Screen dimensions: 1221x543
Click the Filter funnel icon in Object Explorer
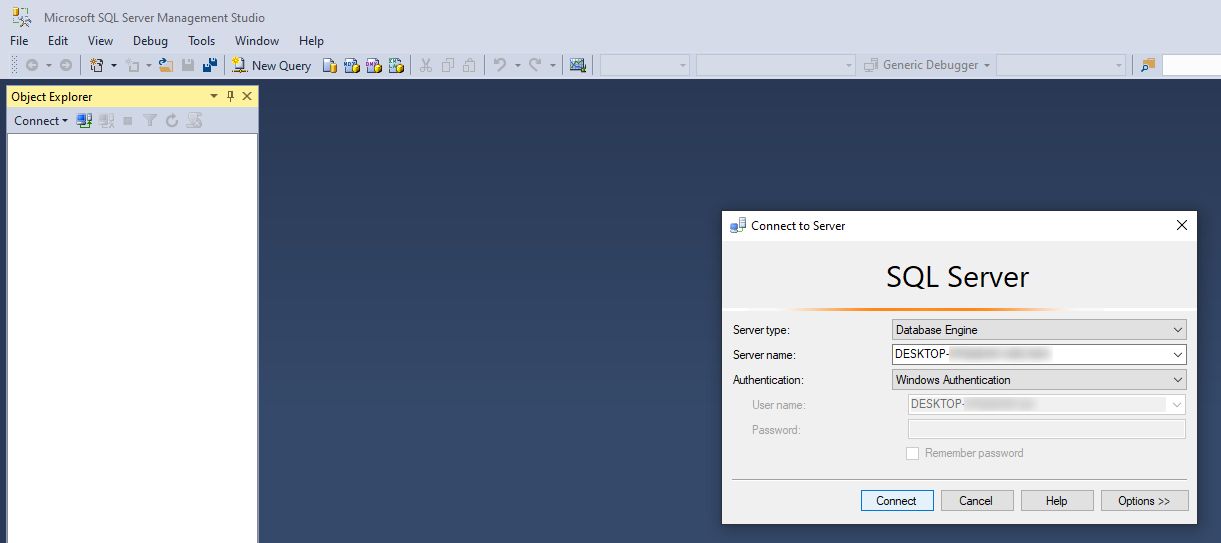click(150, 121)
